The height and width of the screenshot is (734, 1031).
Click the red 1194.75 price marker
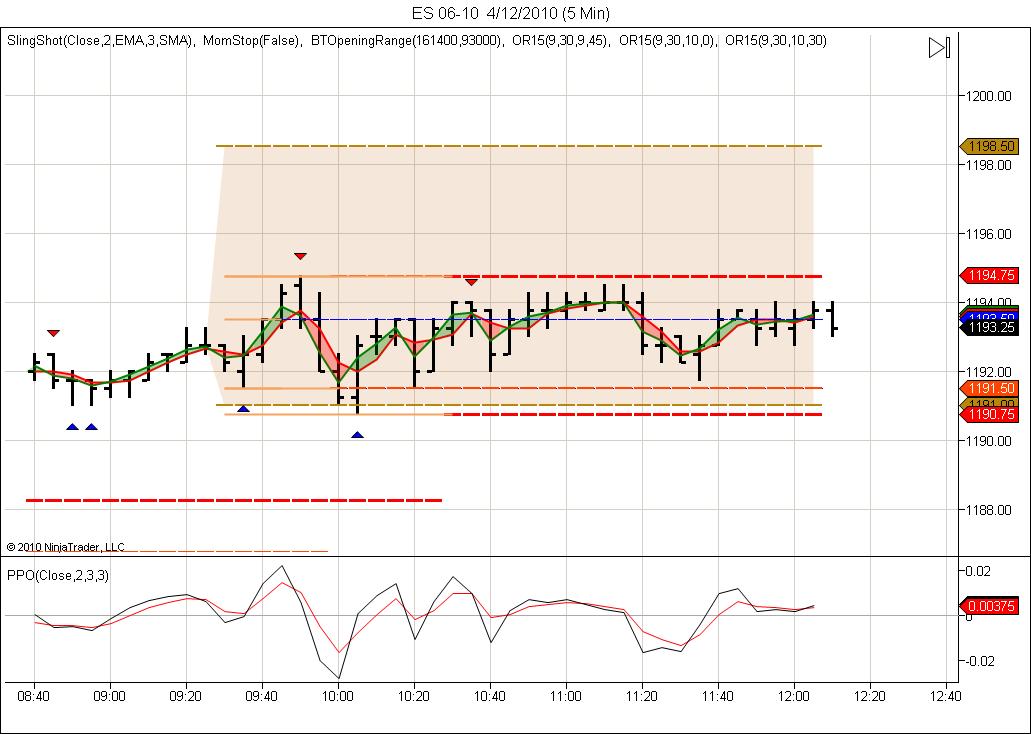(x=989, y=276)
